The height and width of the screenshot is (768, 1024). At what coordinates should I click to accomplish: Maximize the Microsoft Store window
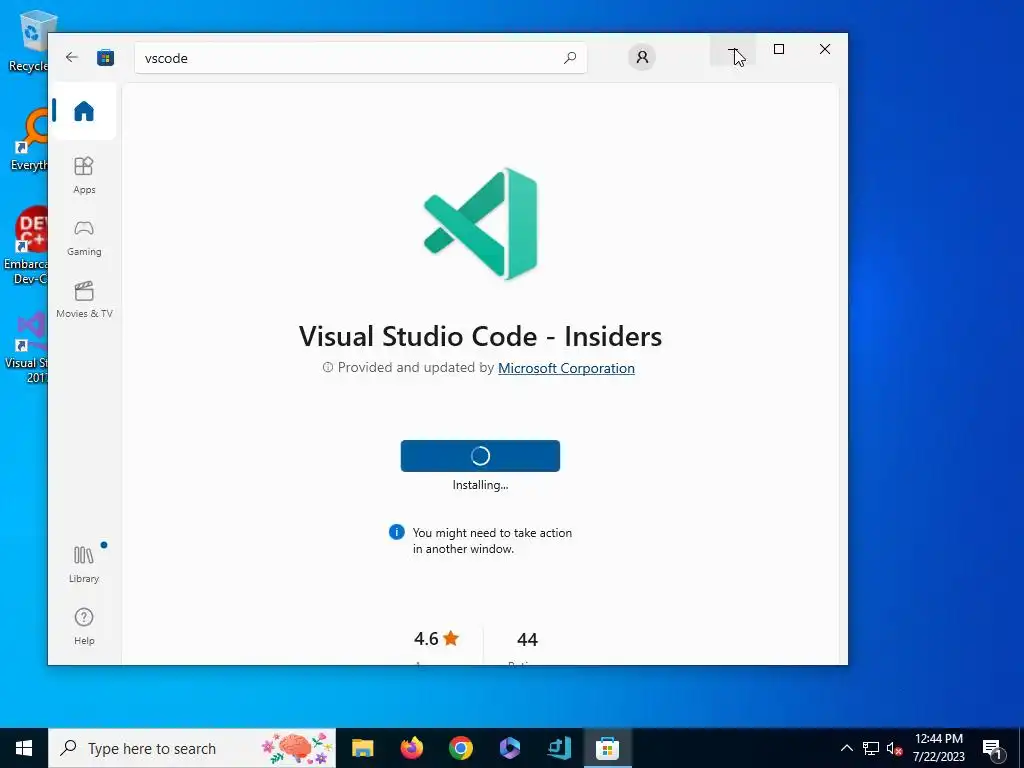coord(778,50)
